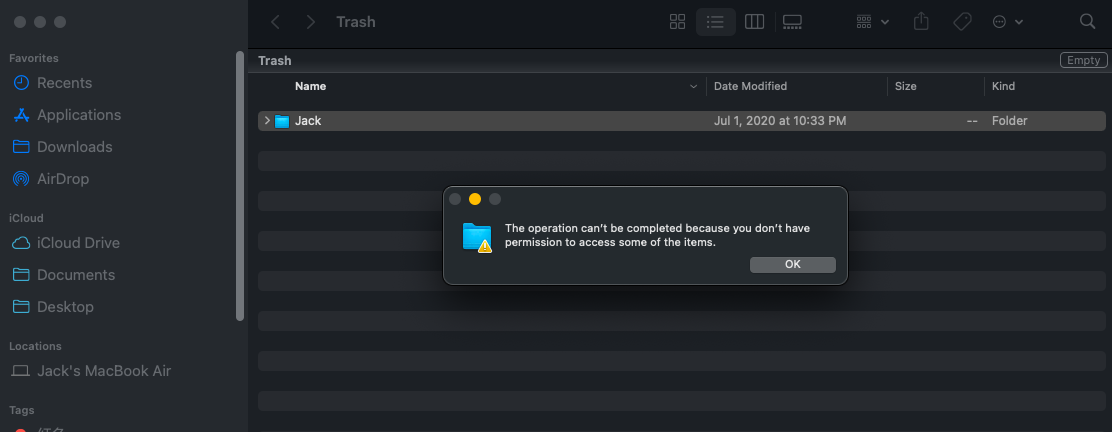Open iCloud Drive in the sidebar
1112x432 pixels.
tap(78, 243)
